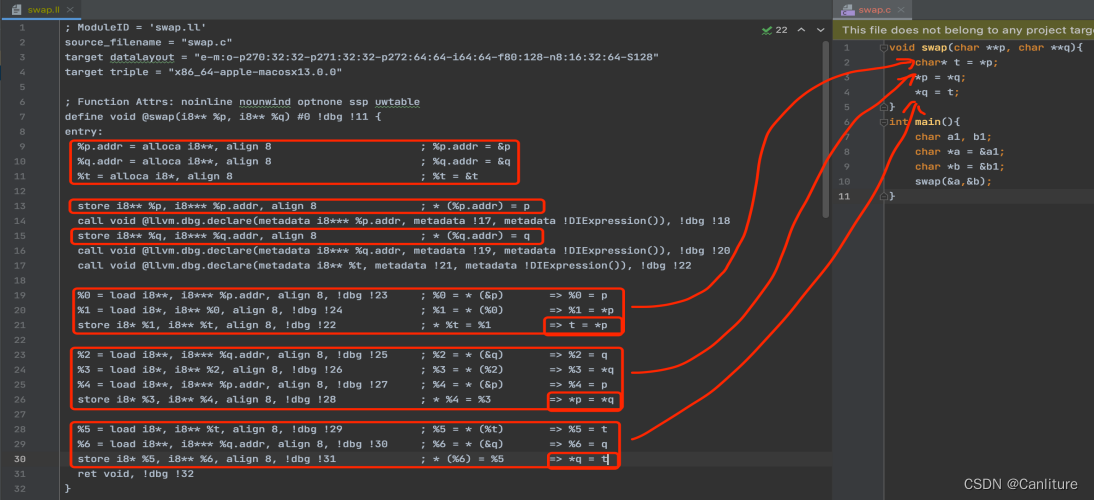Click 'char *b = &b1;' in swap.c
1094x500 pixels.
tap(959, 167)
